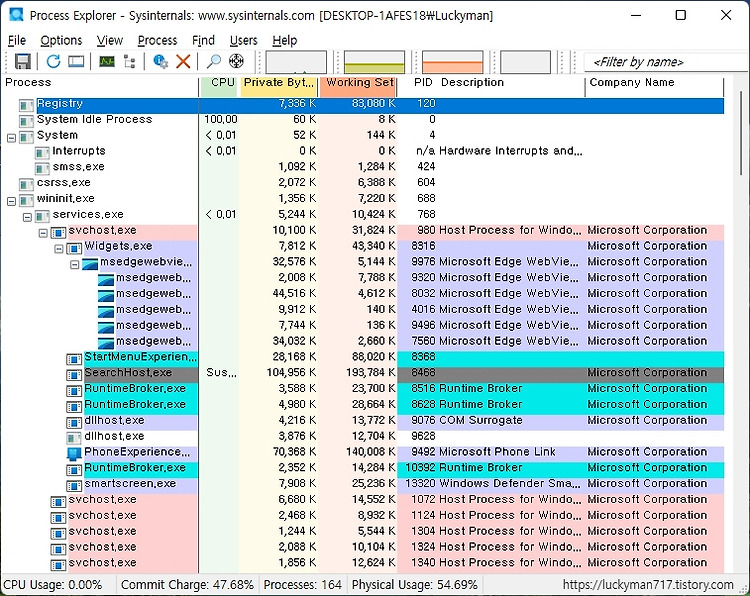Viewport: 750px width, 596px height.
Task: Select the Interrupts row
Action: coord(363,151)
